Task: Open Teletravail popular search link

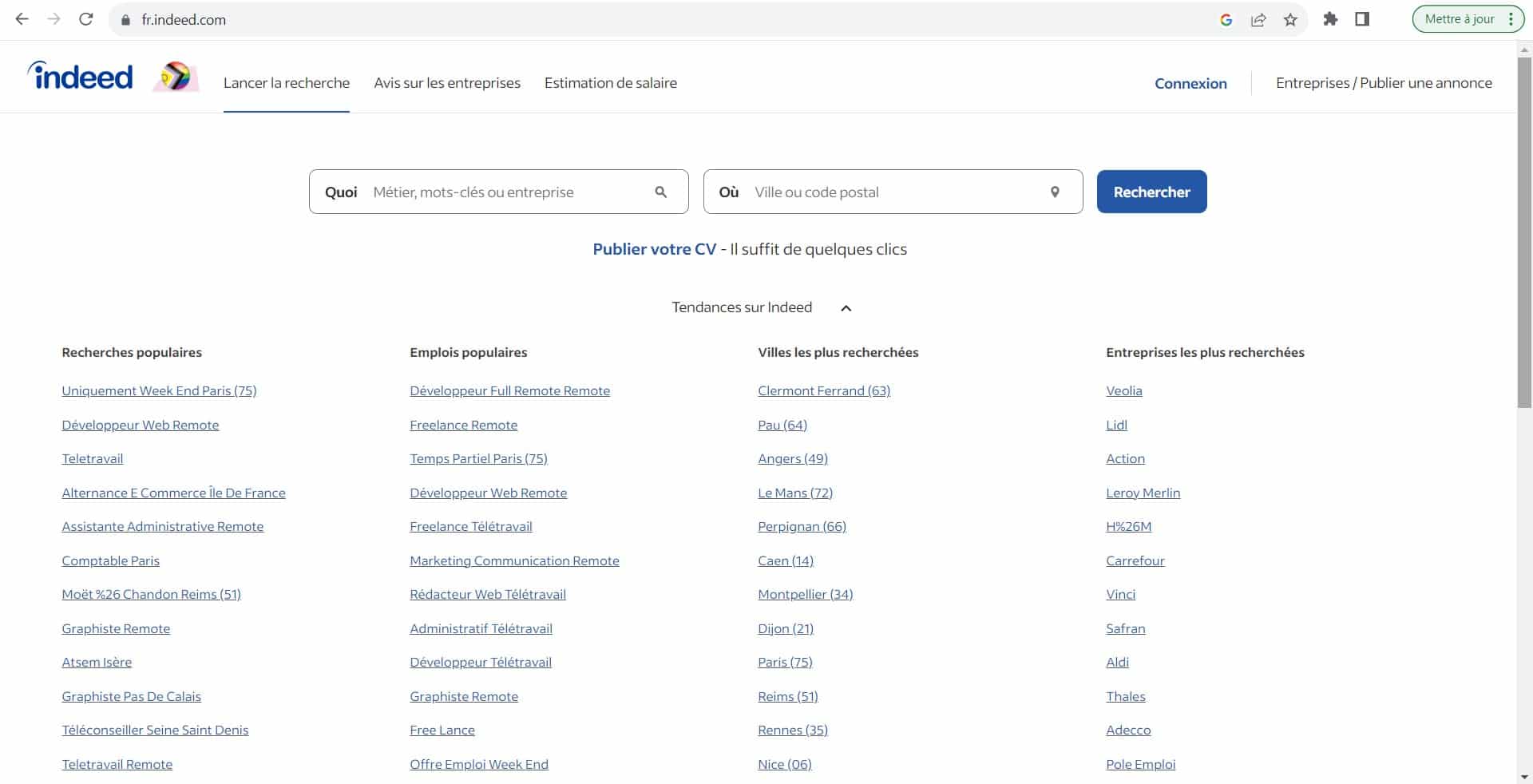Action: tap(93, 458)
